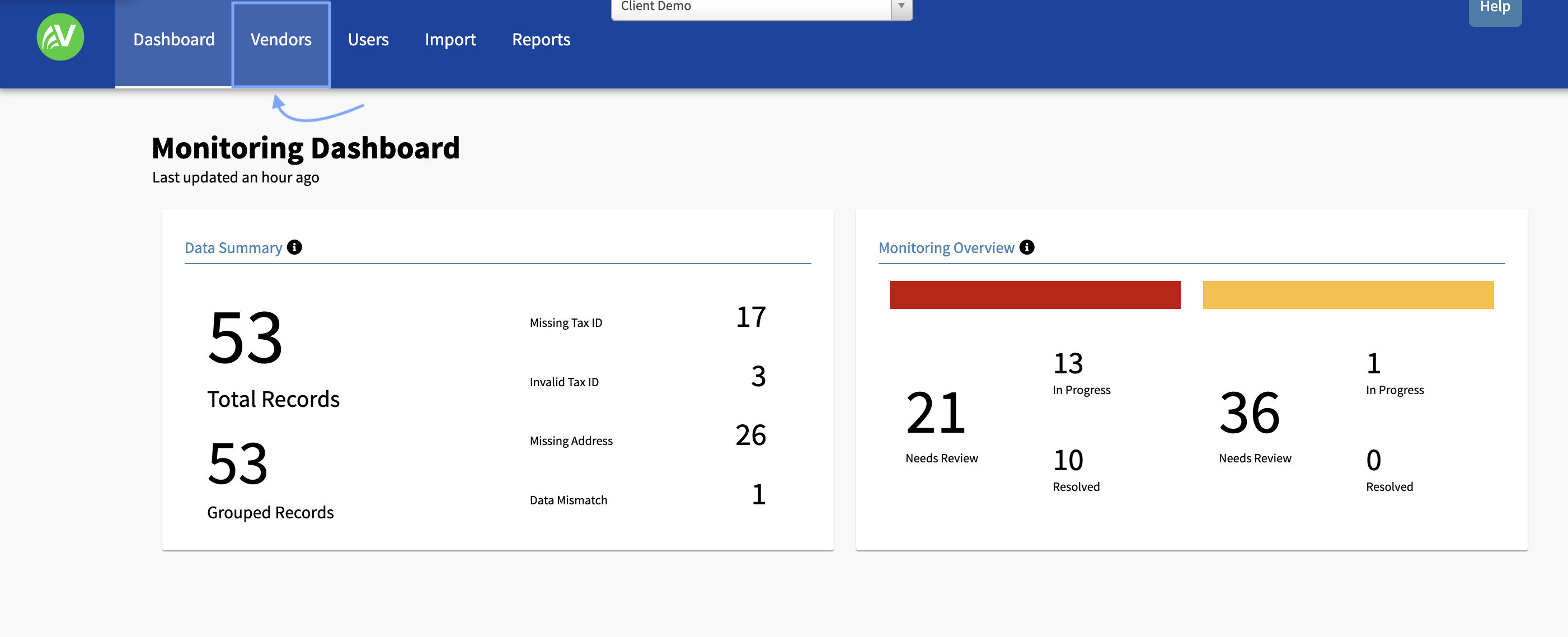Click the Monitoring Overview info icon
Screen dimensions: 1568x637
(1027, 247)
